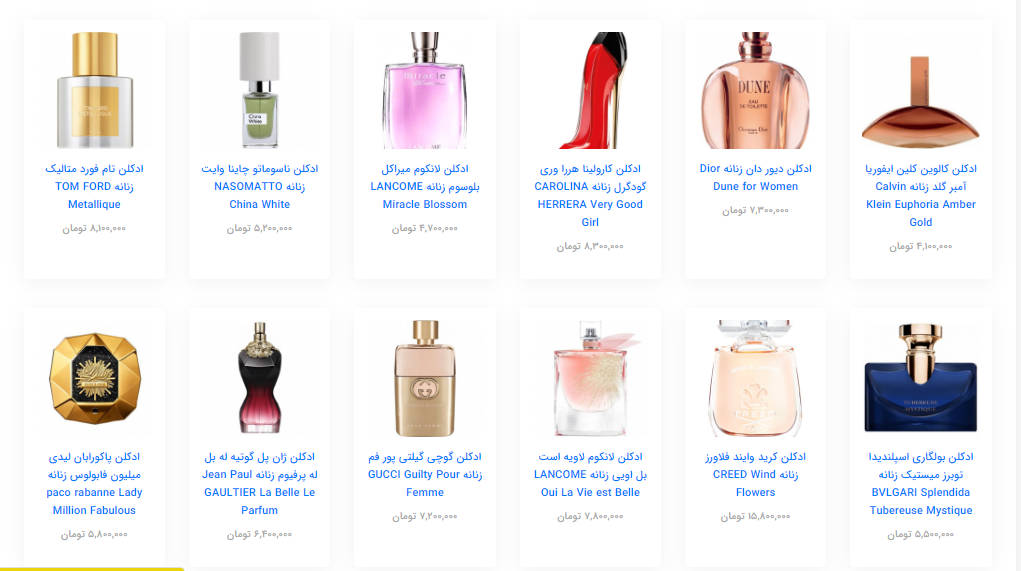Viewport: 1021px width, 571px height.
Task: Follow the paco rabanne Lady Million Fabulous link
Action: tap(94, 483)
